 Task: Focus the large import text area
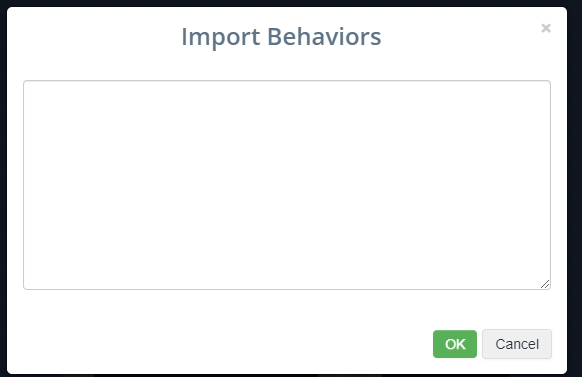287,185
